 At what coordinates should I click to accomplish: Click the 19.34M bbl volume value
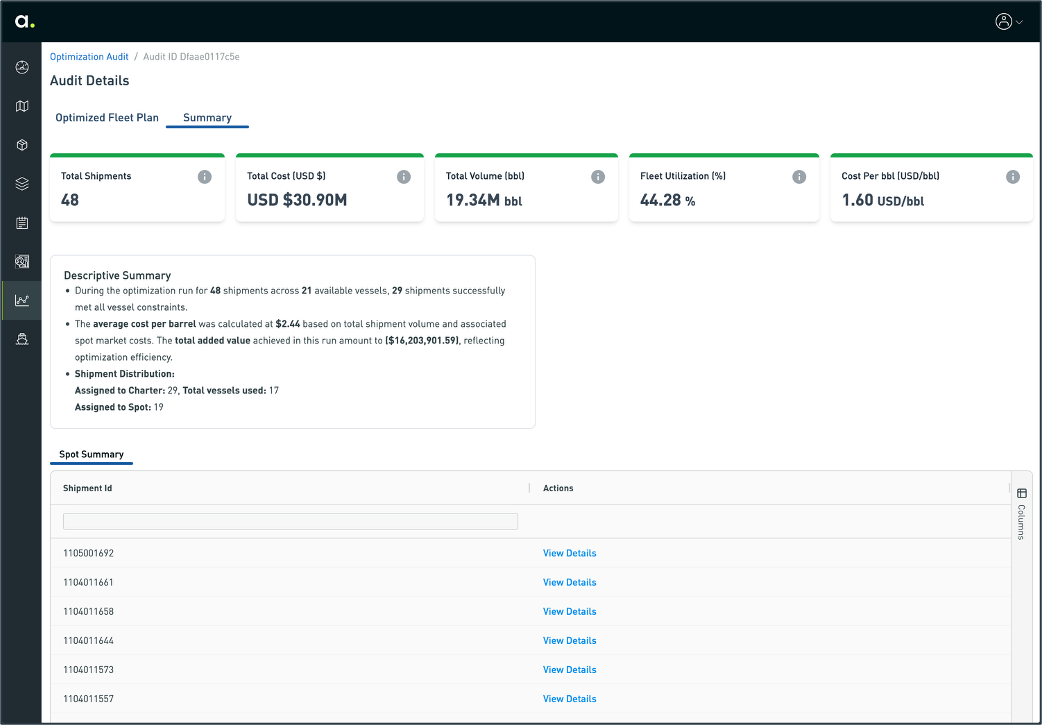pyautogui.click(x=484, y=200)
